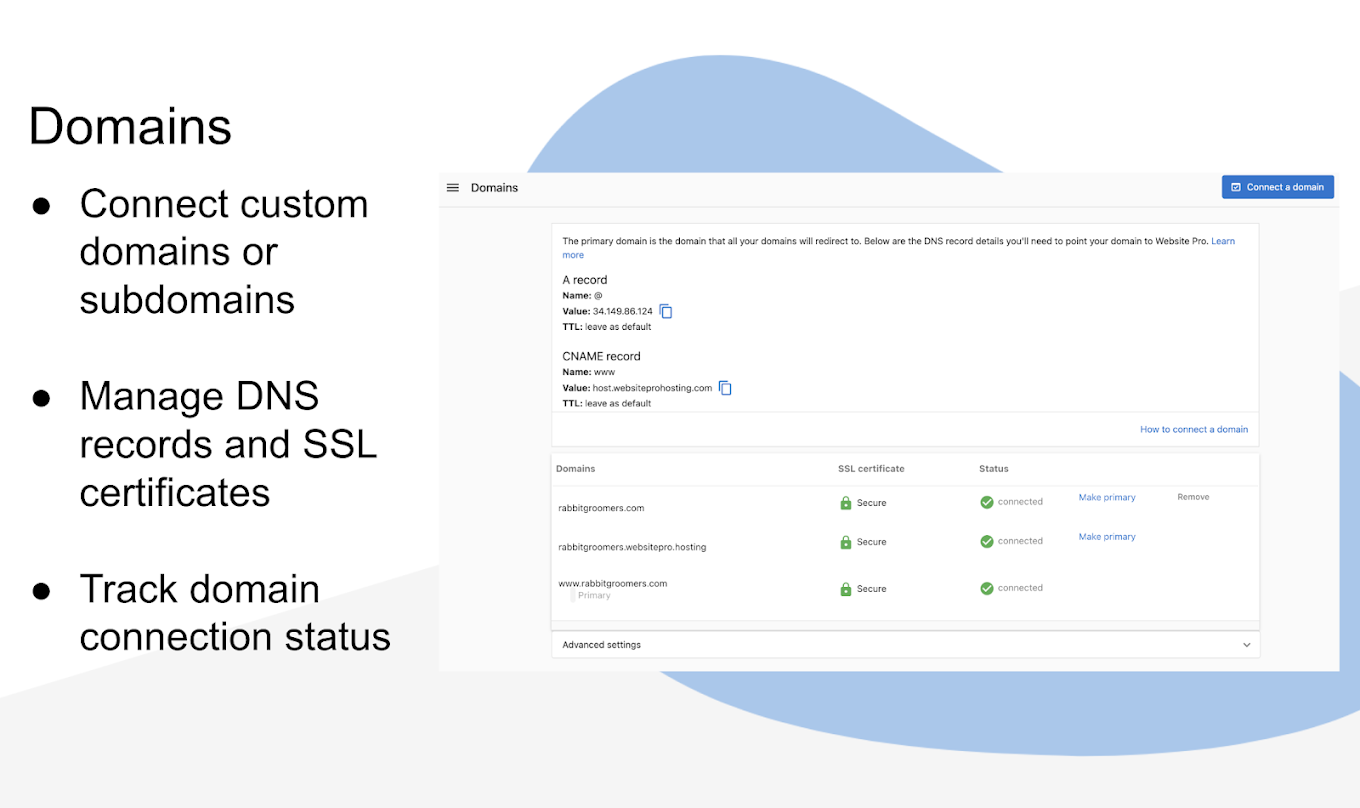Open the Learn more link
The width and height of the screenshot is (1360, 808).
(1222, 240)
